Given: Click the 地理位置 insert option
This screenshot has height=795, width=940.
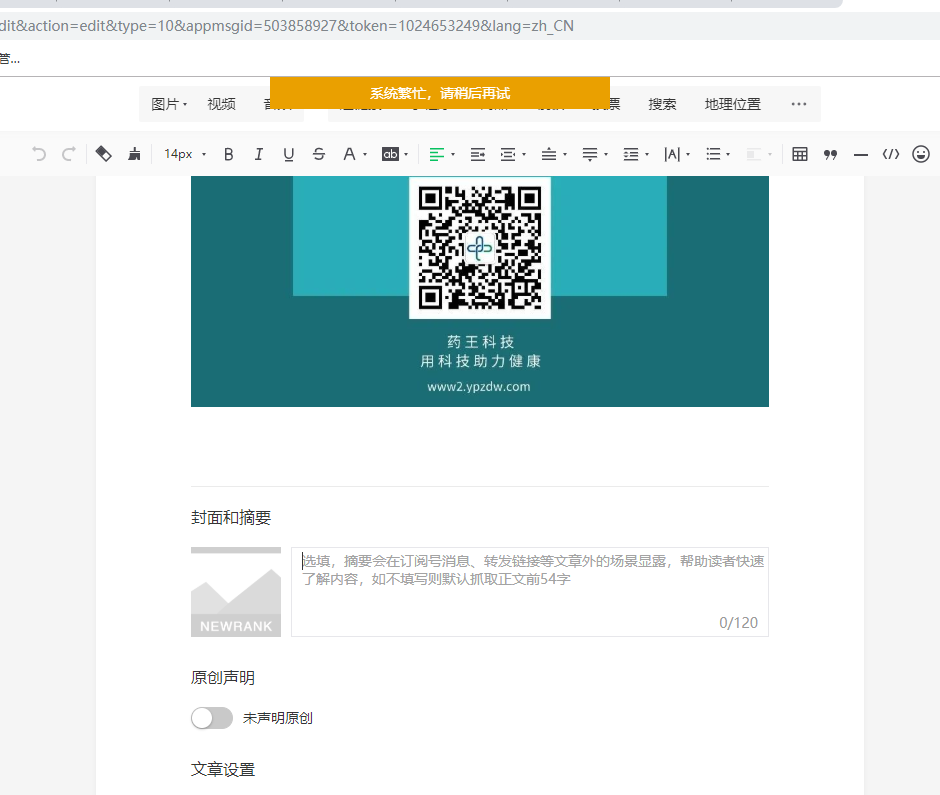Looking at the screenshot, I should click(x=733, y=104).
